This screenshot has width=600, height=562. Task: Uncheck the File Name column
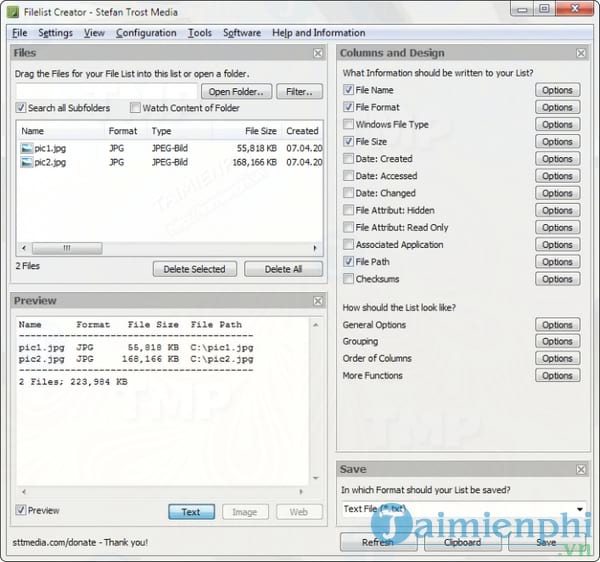[x=348, y=90]
